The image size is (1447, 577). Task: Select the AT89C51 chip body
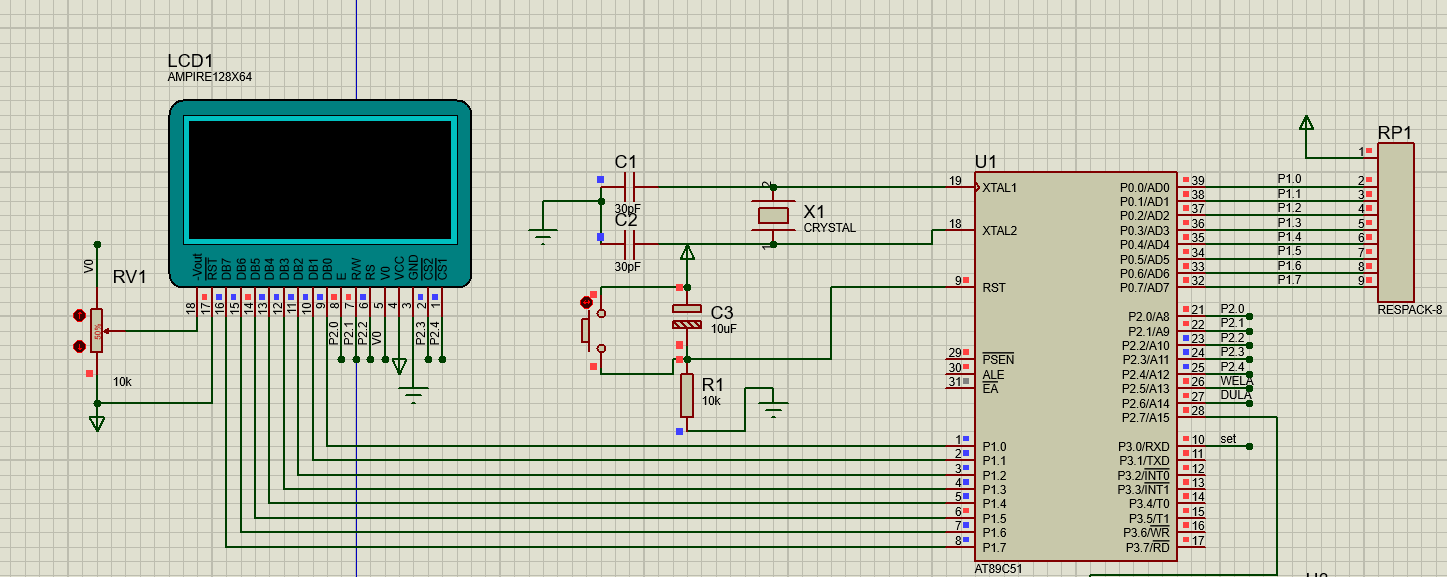(1076, 366)
